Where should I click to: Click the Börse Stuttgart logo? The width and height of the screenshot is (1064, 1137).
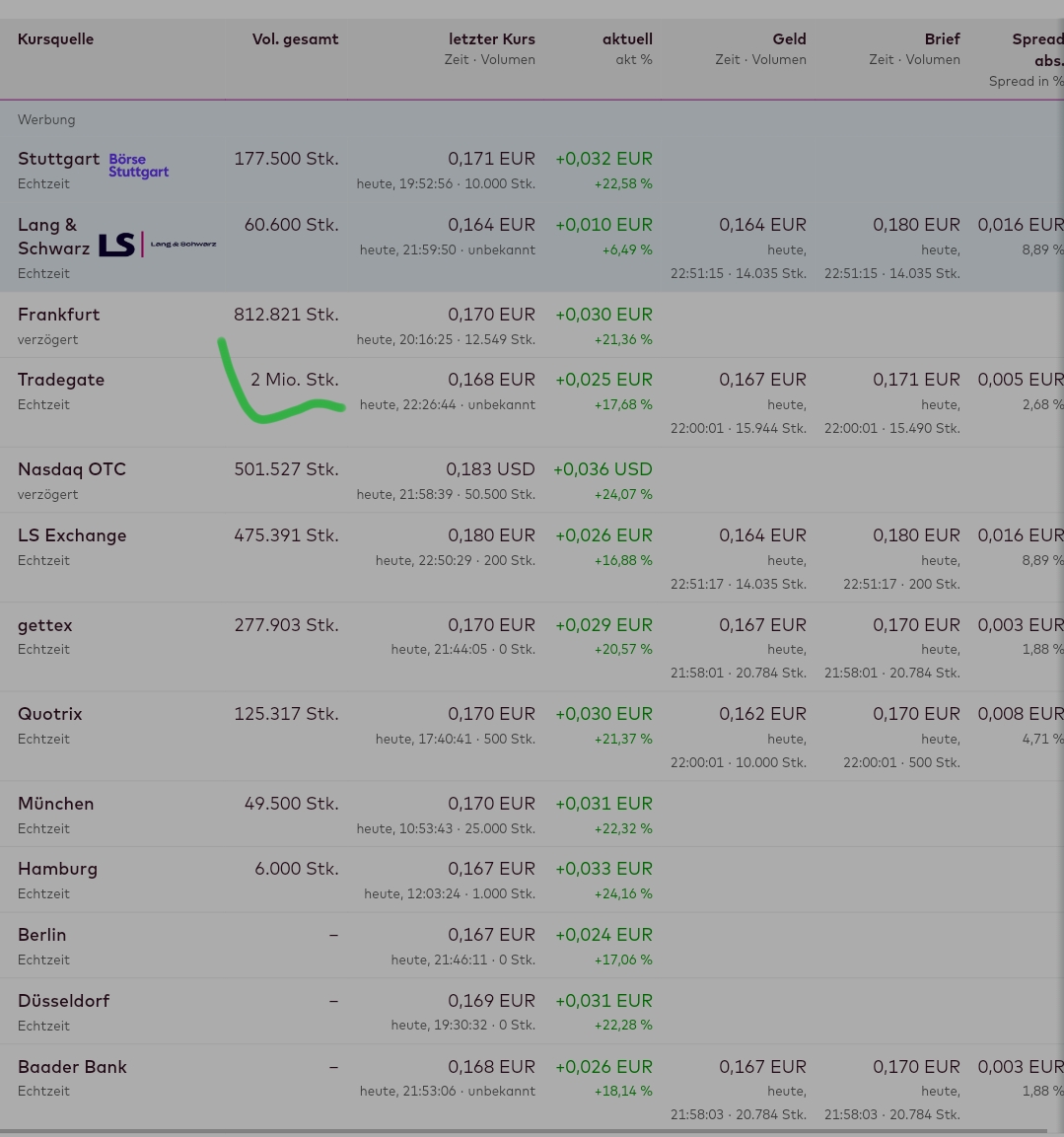click(138, 166)
